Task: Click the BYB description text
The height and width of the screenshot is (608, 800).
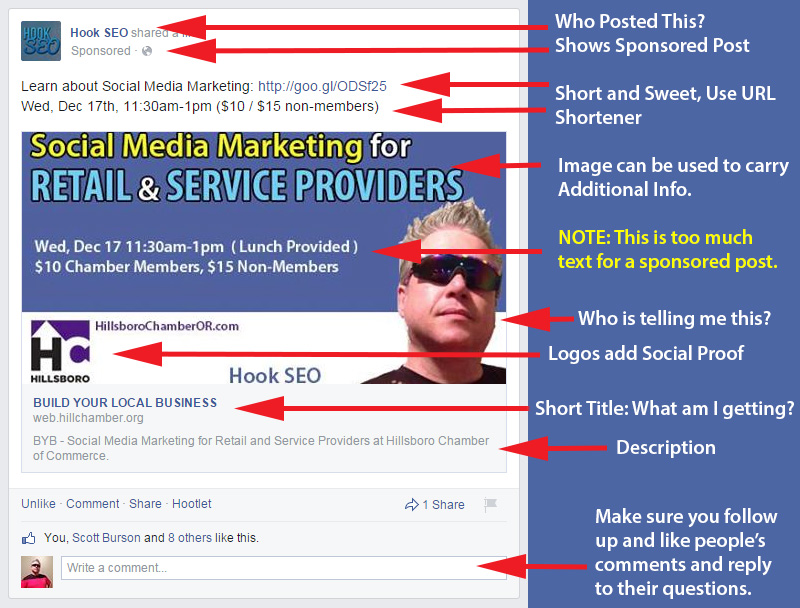Action: (261, 448)
